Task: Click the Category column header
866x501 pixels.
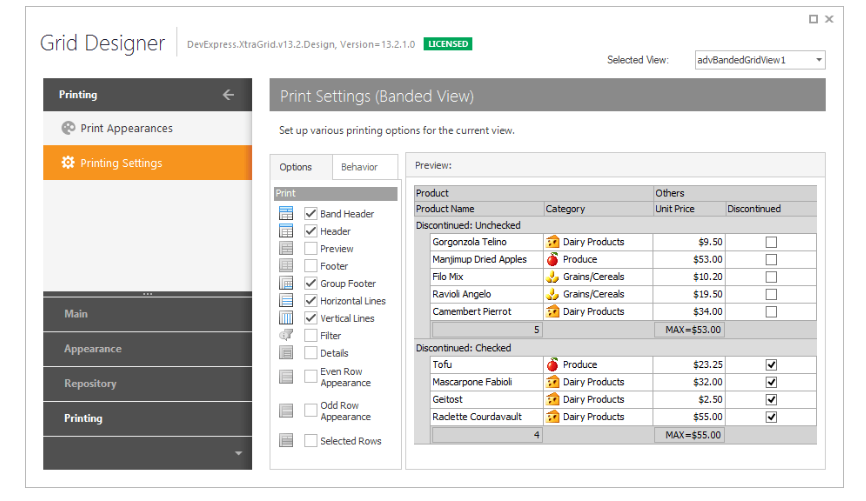Action: [598, 209]
